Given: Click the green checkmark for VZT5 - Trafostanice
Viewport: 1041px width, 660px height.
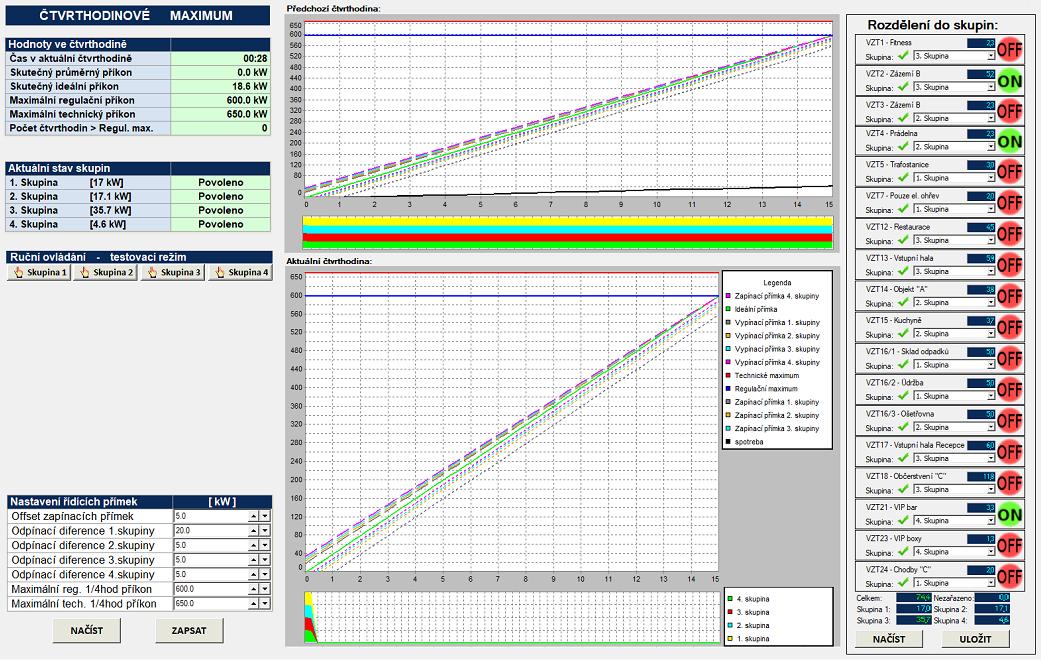Looking at the screenshot, I should pyautogui.click(x=902, y=179).
